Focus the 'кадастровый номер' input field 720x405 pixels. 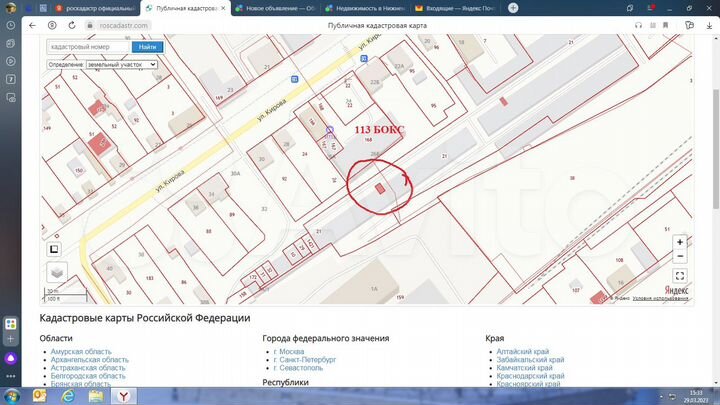tap(89, 47)
